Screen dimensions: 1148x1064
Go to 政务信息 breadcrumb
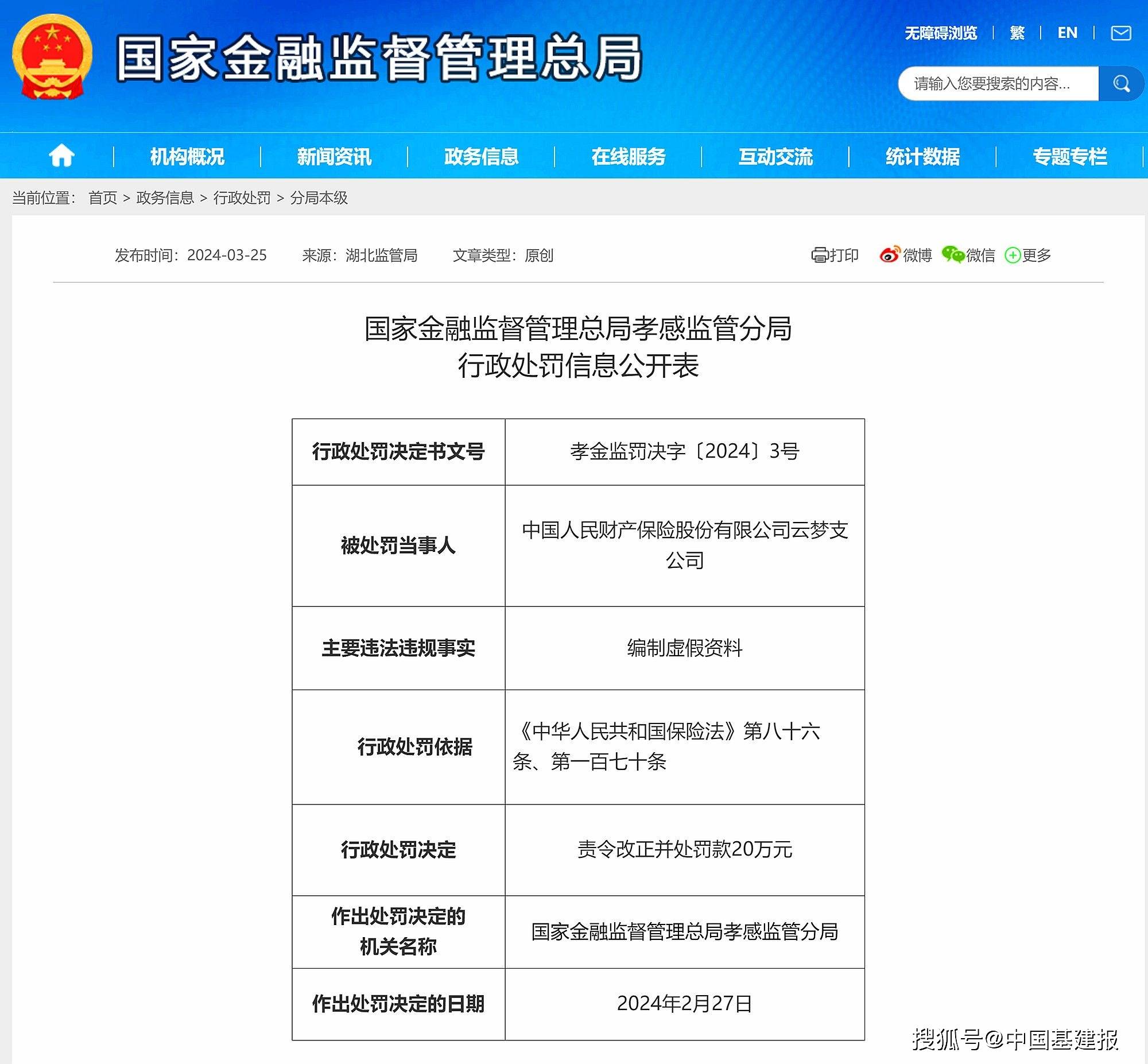[x=165, y=198]
